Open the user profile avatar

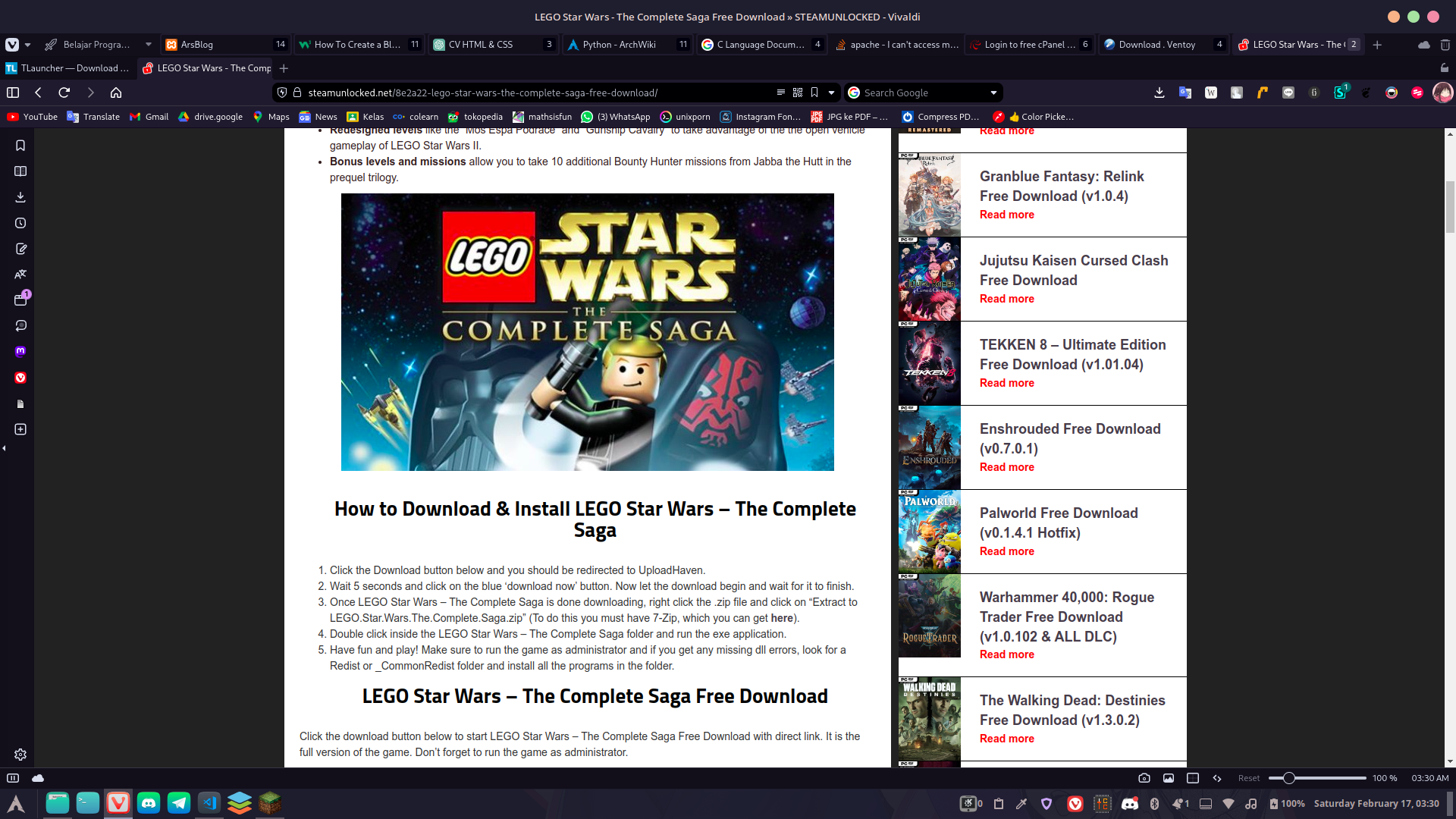click(x=1442, y=93)
